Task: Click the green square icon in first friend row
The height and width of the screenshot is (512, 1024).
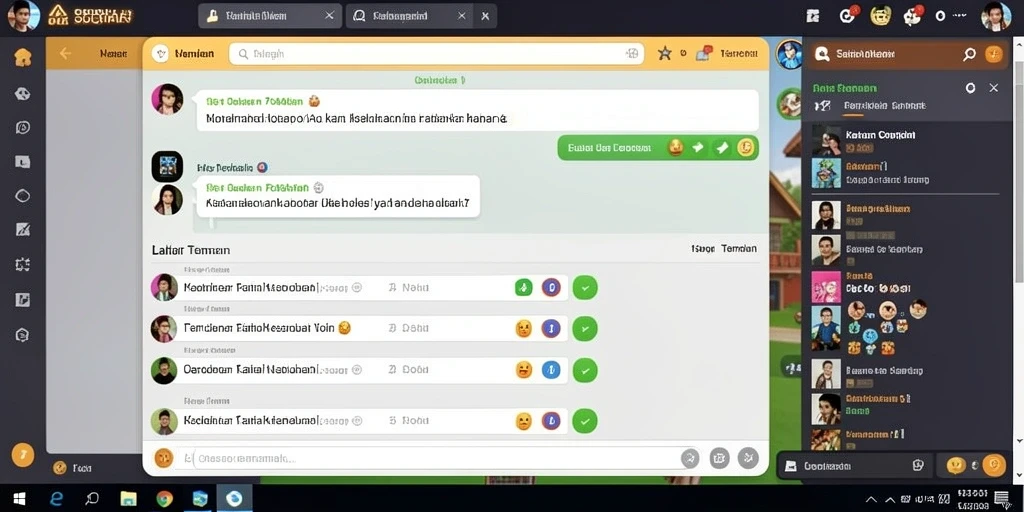Action: [x=524, y=287]
